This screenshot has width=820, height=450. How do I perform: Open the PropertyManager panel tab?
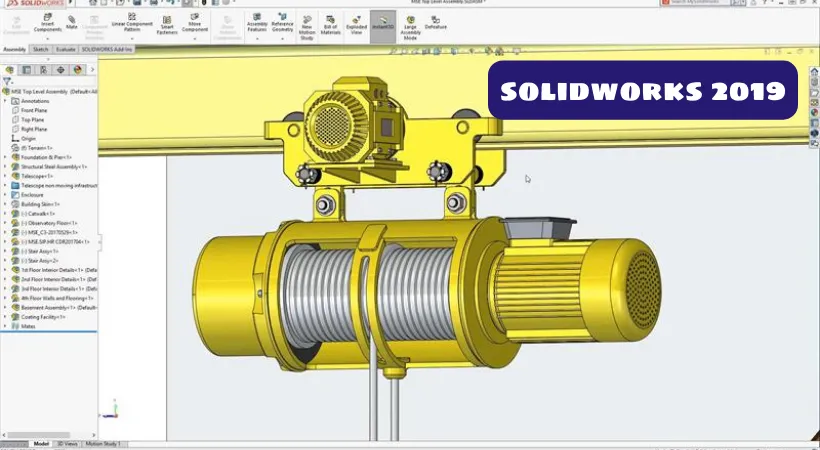tap(27, 70)
